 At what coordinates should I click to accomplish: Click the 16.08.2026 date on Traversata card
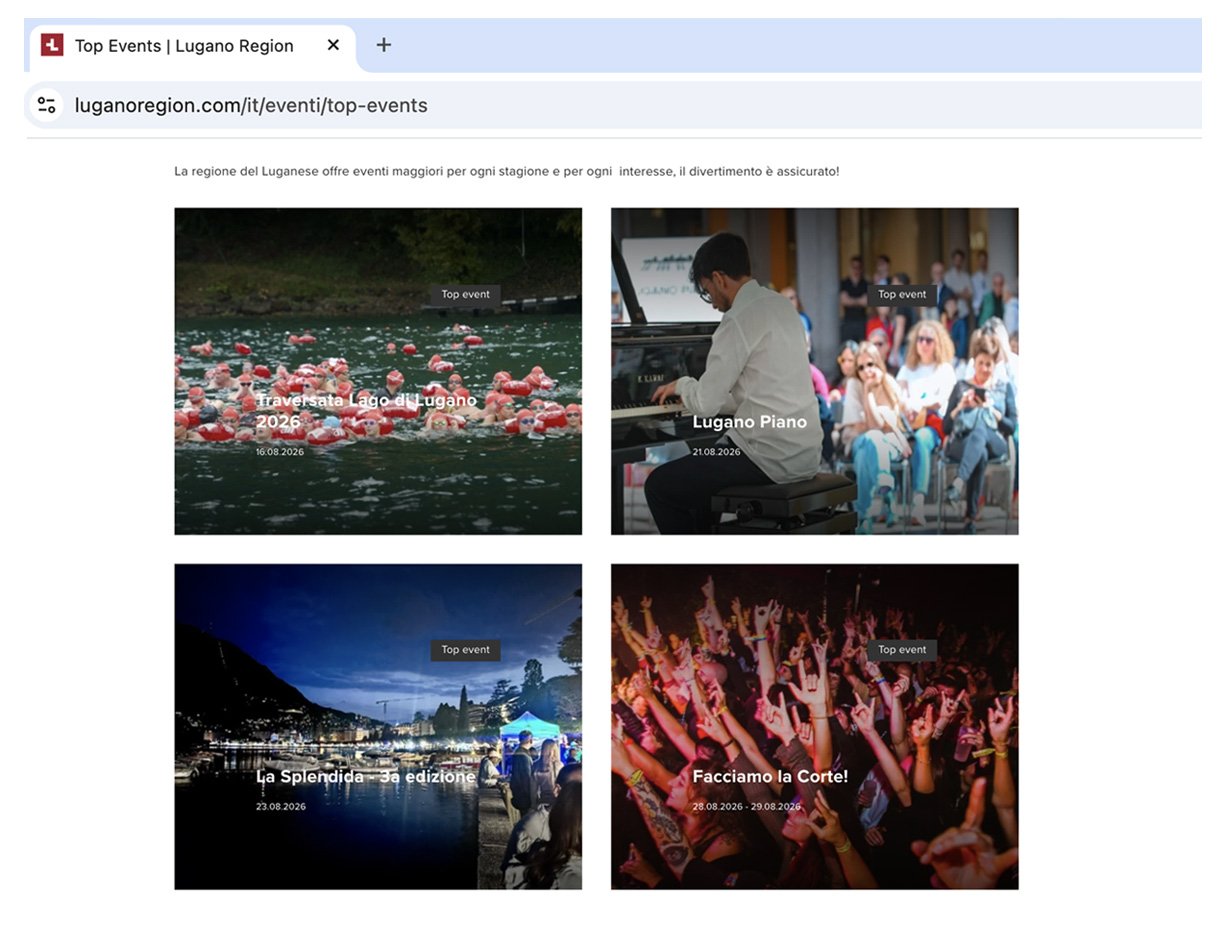tap(280, 452)
